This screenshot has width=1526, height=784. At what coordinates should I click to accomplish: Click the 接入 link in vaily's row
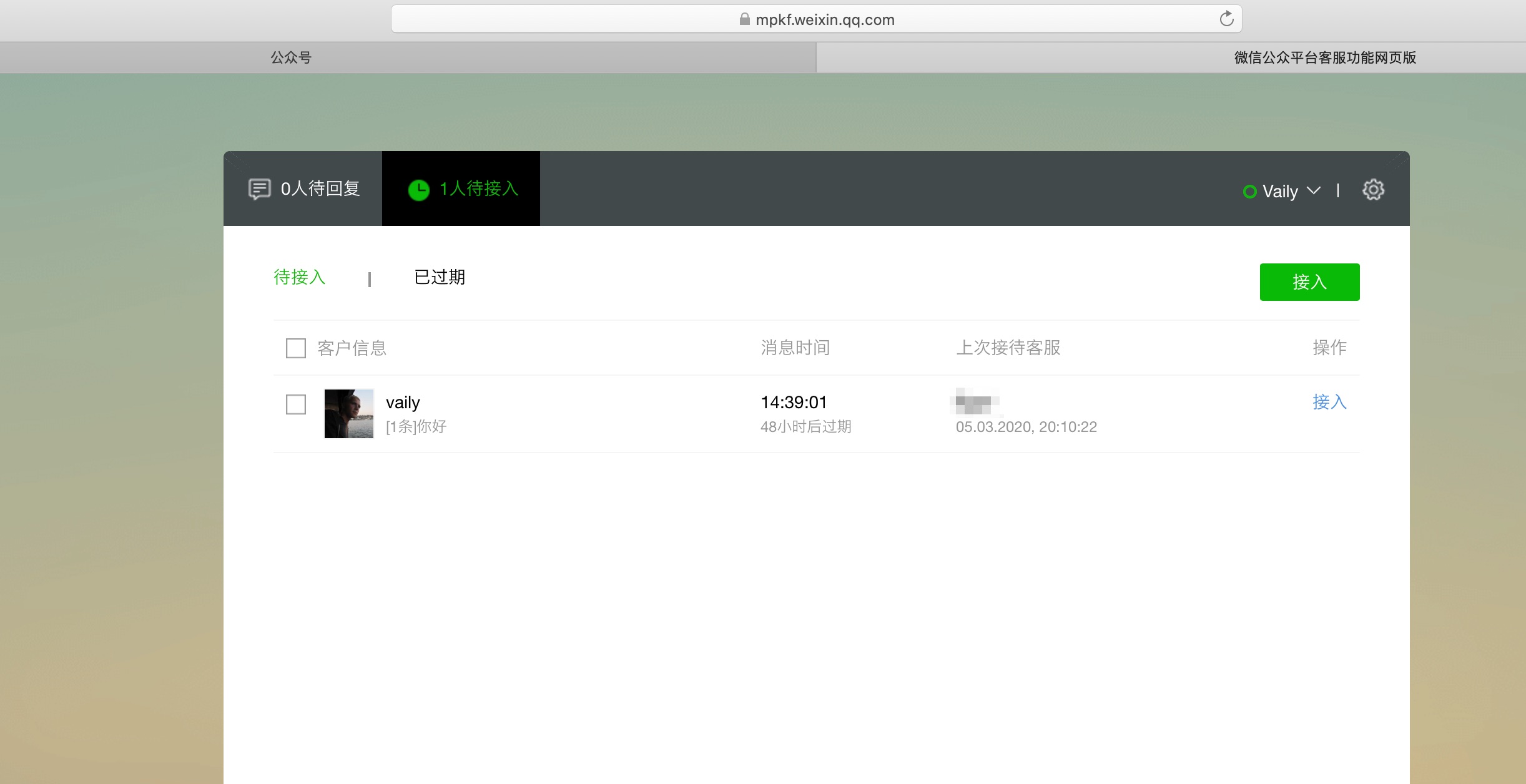pos(1329,403)
